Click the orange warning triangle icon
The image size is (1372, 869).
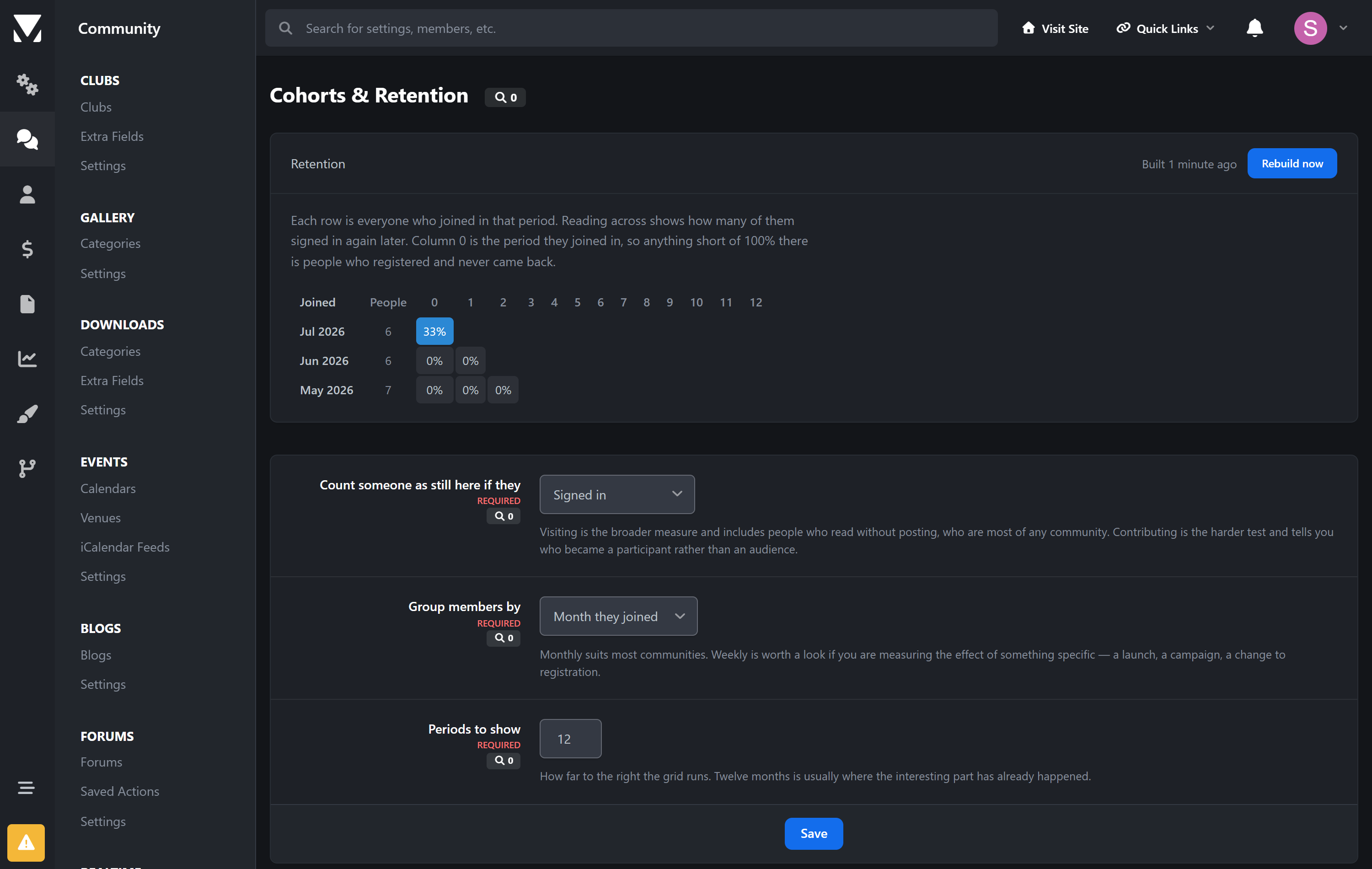click(x=26, y=842)
